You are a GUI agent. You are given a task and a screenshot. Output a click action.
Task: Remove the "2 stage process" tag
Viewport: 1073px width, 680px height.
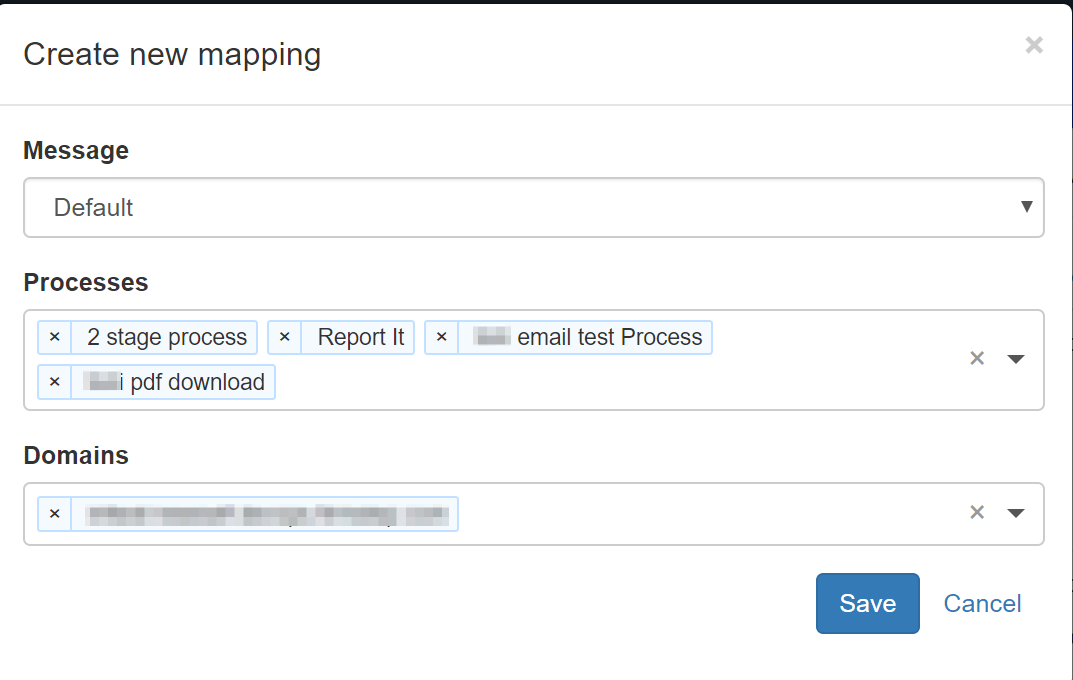(55, 337)
